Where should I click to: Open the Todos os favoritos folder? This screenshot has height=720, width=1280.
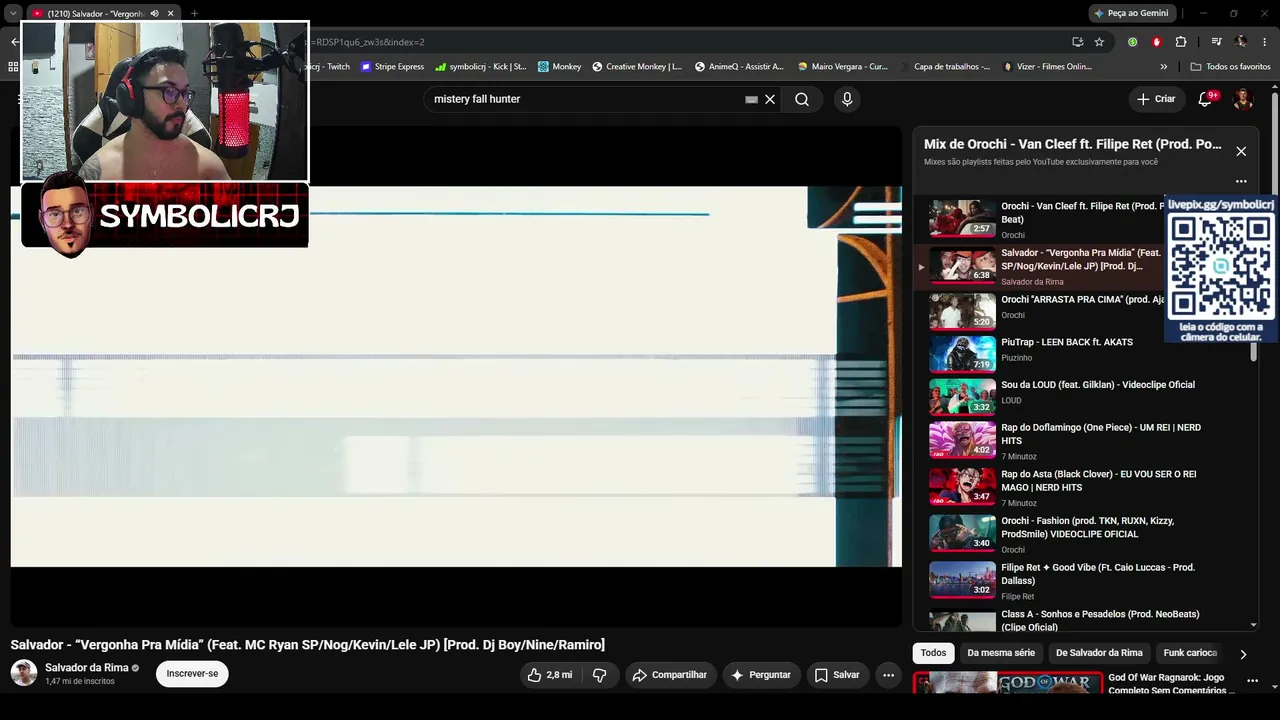(1230, 67)
